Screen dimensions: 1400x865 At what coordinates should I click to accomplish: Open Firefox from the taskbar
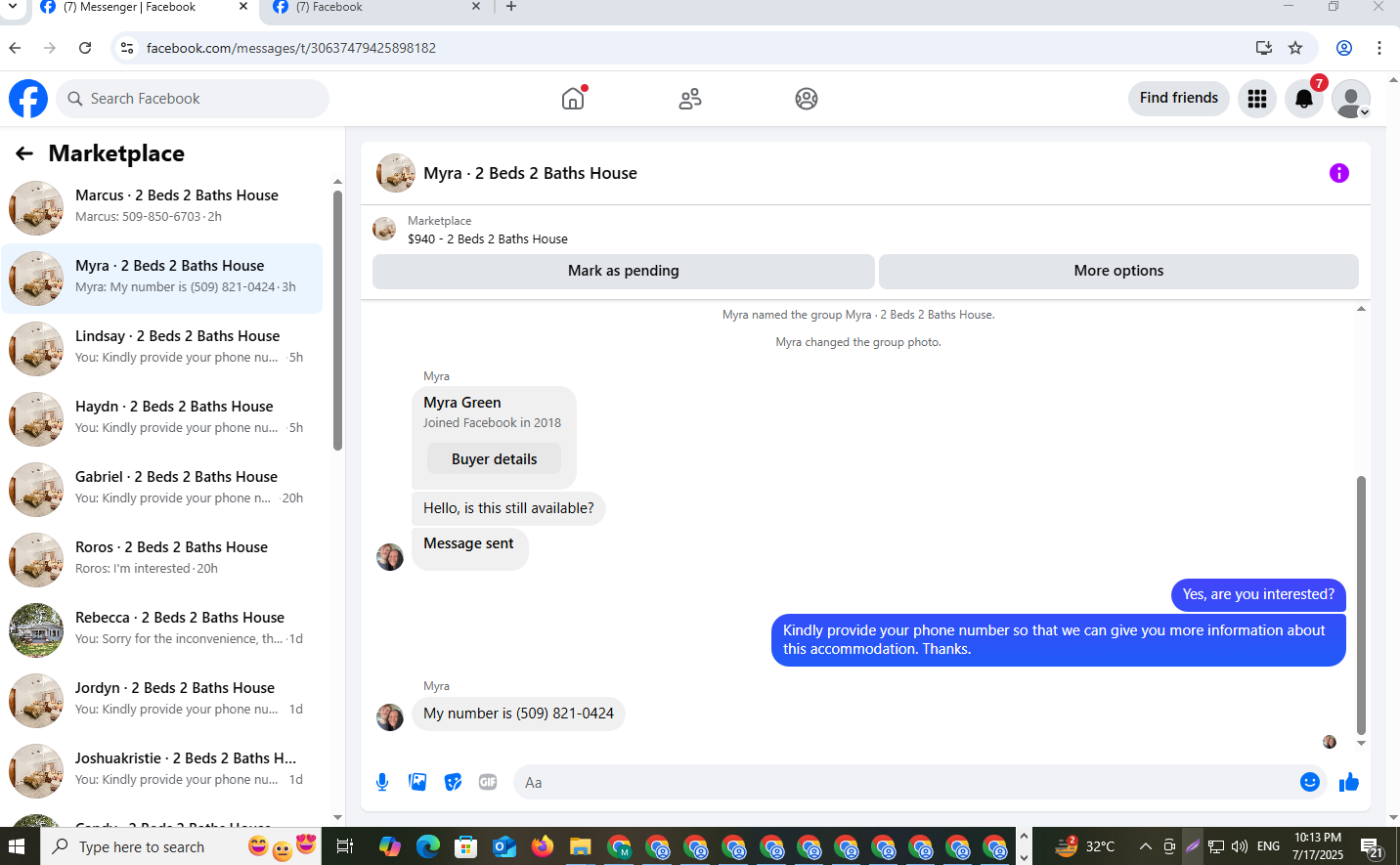[542, 846]
